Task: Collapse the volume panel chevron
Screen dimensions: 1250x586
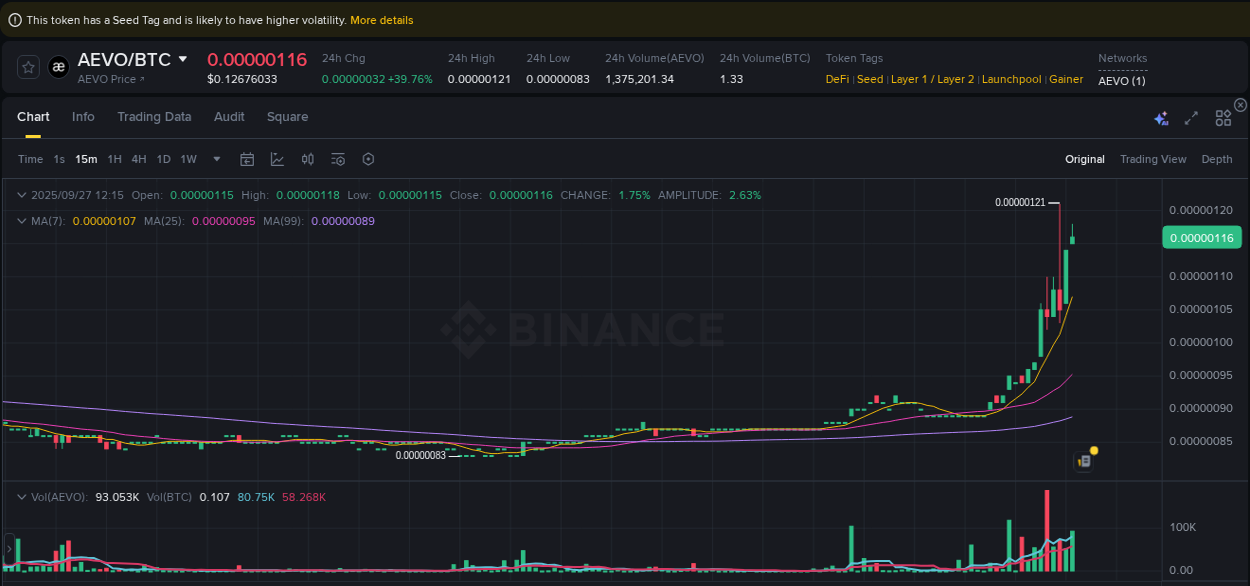Action: (x=22, y=496)
